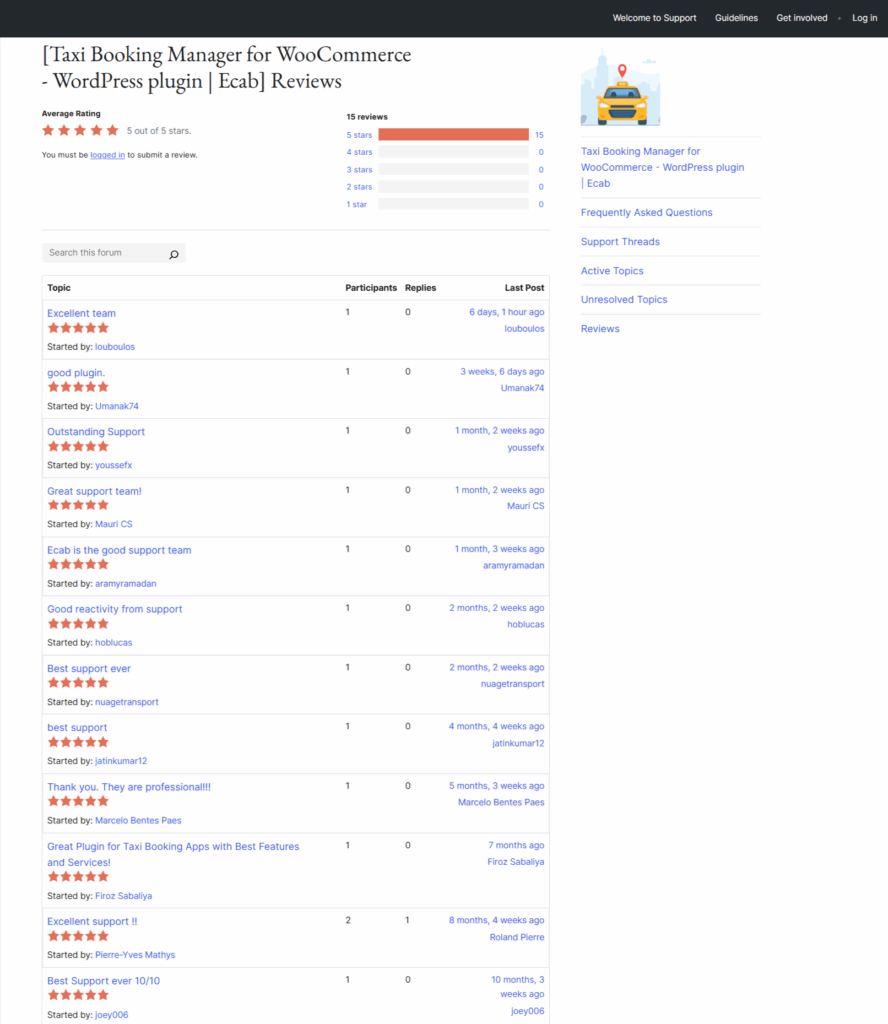Click star rating under Excellent team
This screenshot has width=888, height=1024.
[78, 328]
